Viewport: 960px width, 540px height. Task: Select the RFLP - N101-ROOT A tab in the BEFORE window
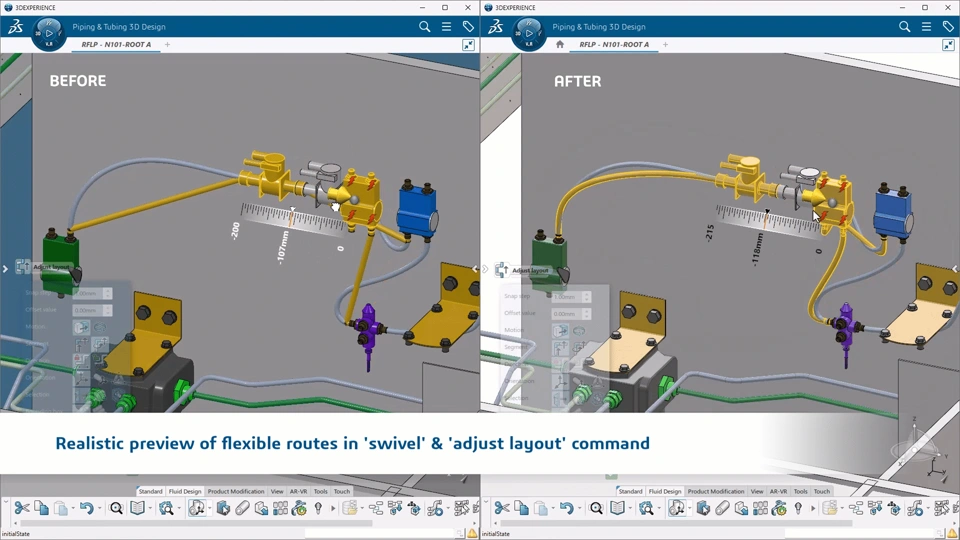pos(116,44)
